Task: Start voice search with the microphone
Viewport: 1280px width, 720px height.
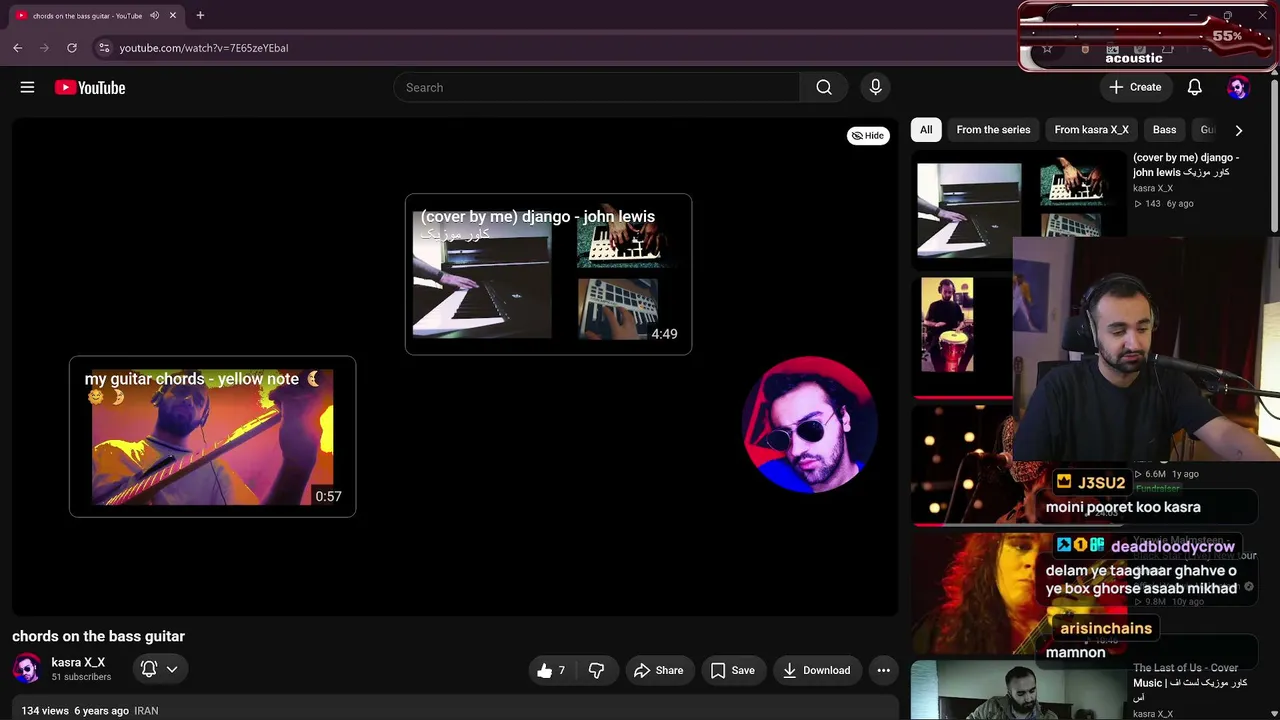Action: [875, 88]
